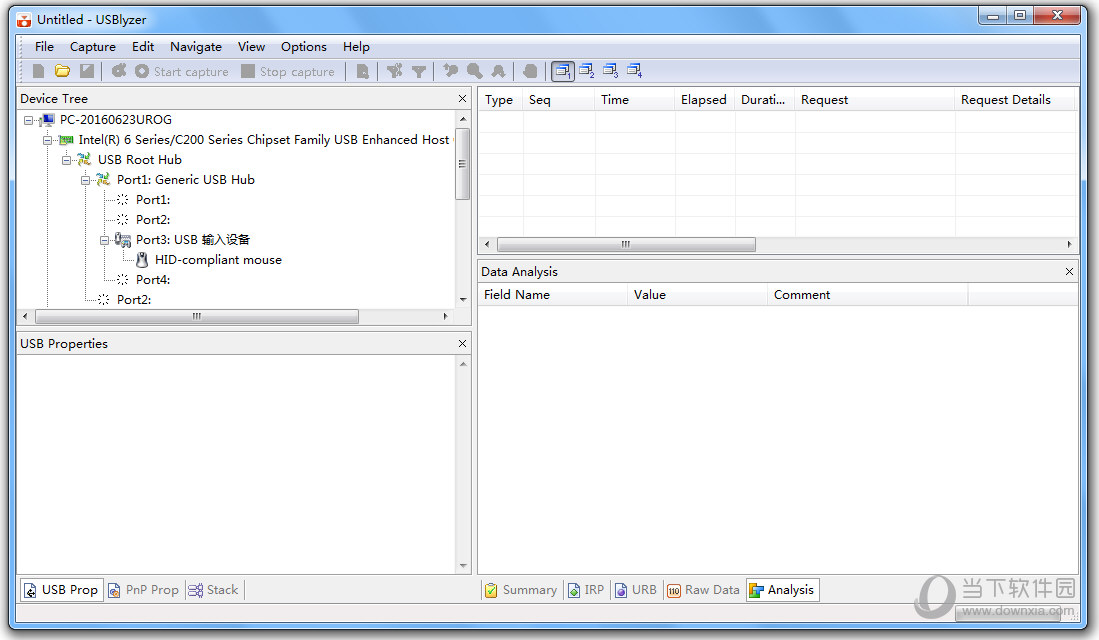Click the capture settings gear icon
The image size is (1099, 640).
(x=119, y=71)
